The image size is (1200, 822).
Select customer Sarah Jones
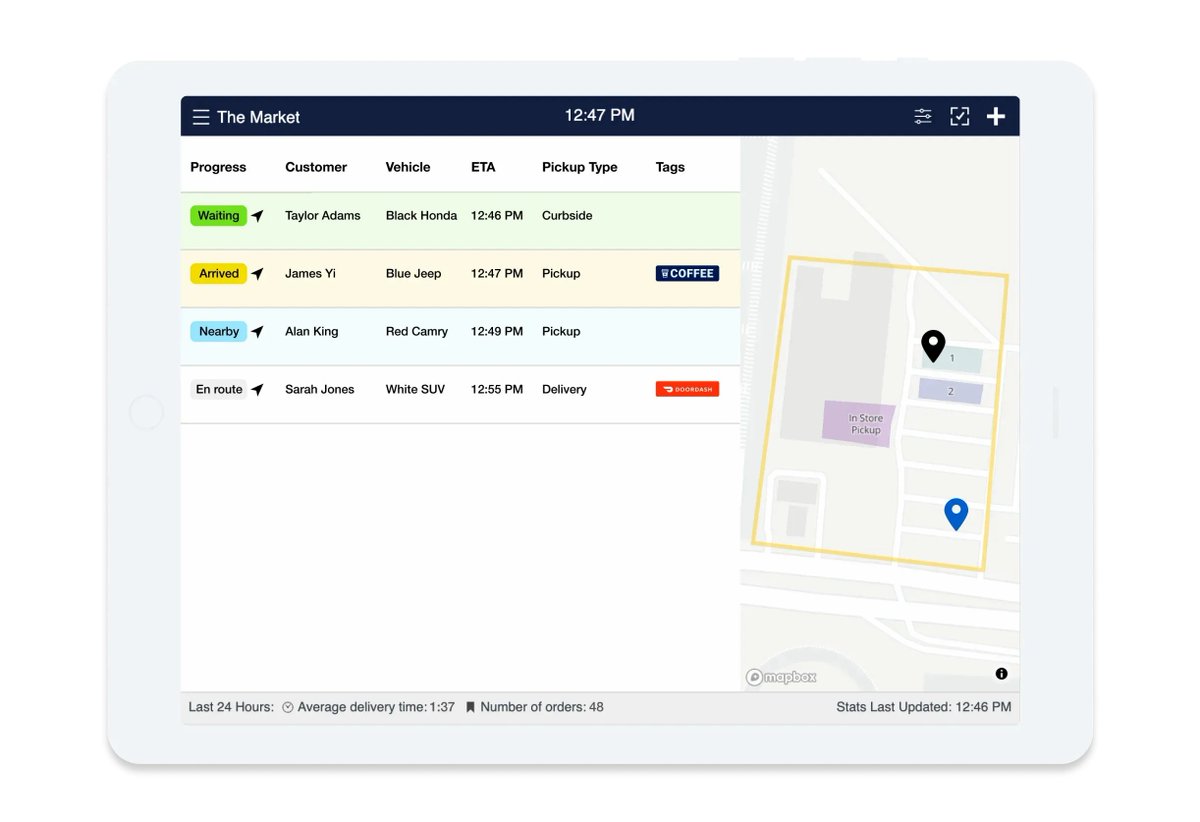[320, 390]
